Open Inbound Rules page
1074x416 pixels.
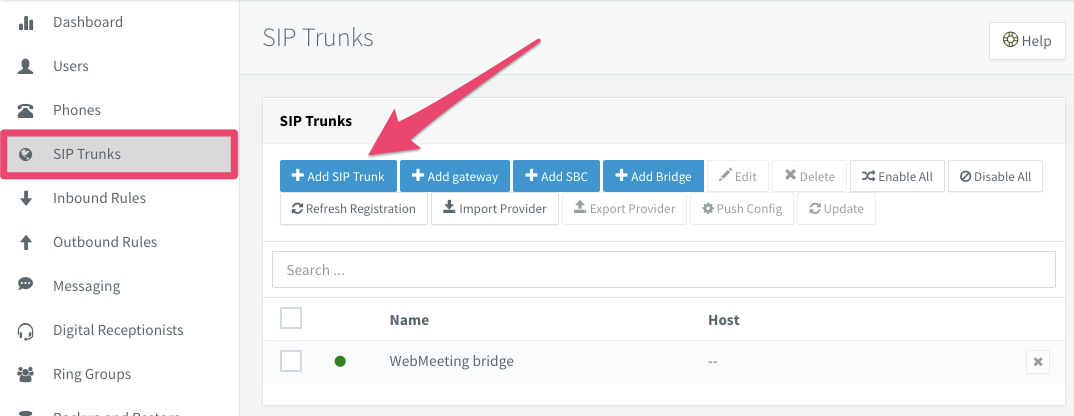click(x=99, y=198)
